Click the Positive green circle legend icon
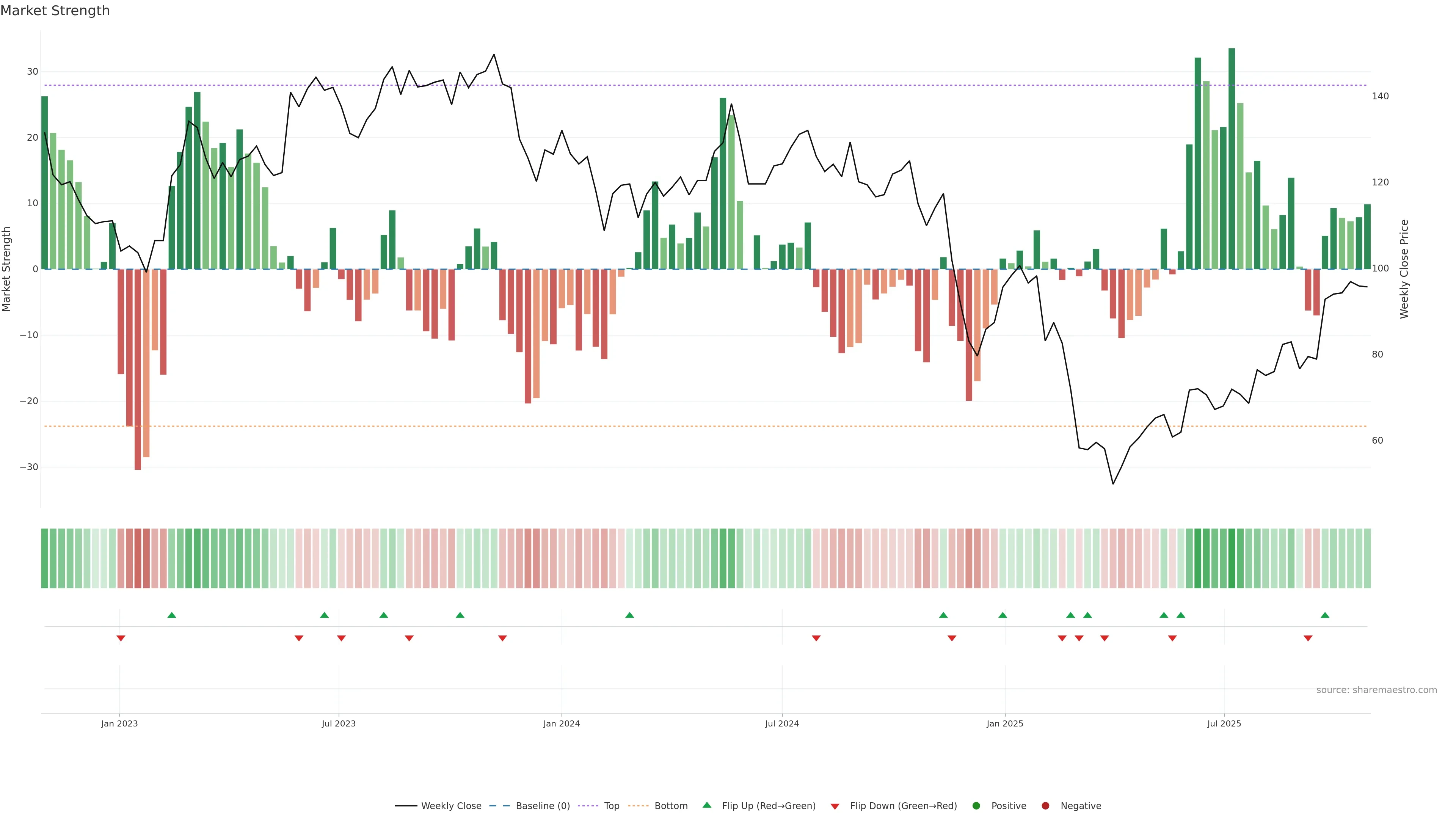Screen dimensions: 1456x819 tap(976, 806)
